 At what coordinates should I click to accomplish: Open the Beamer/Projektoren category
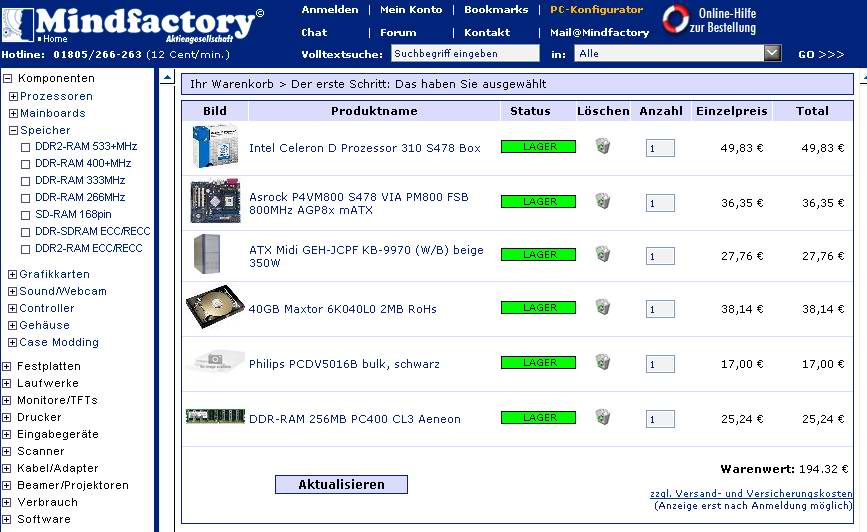coord(72,486)
